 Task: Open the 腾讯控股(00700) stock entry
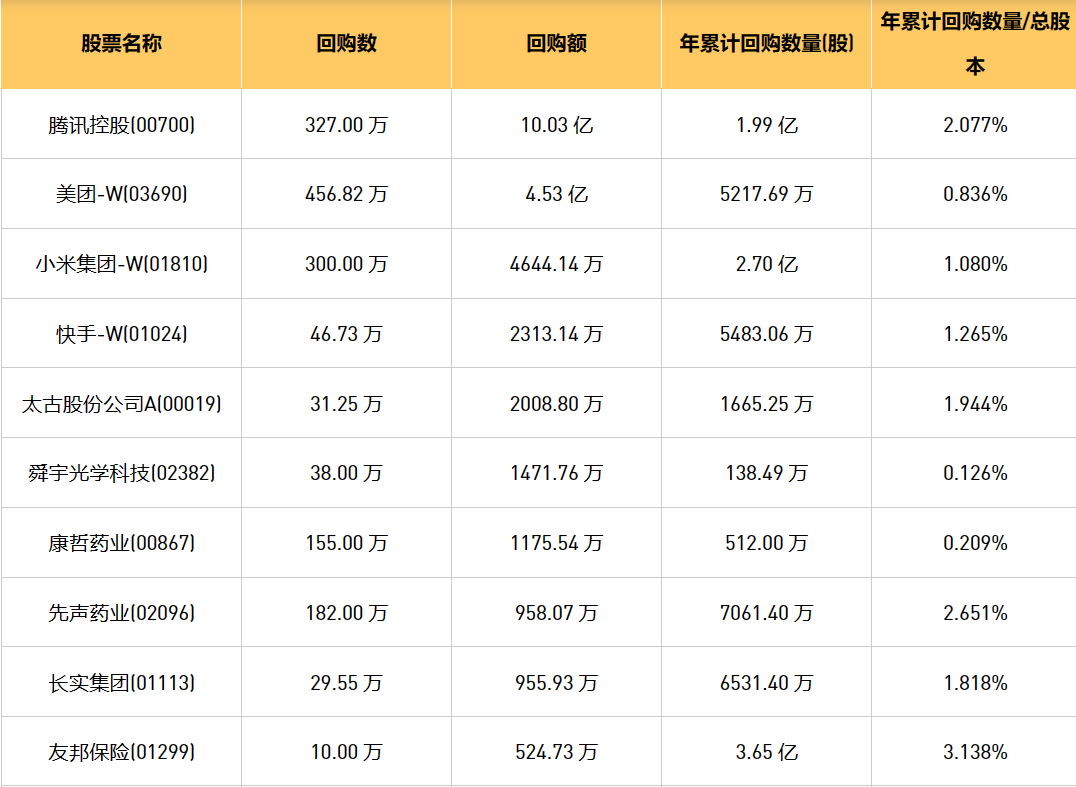[x=121, y=125]
